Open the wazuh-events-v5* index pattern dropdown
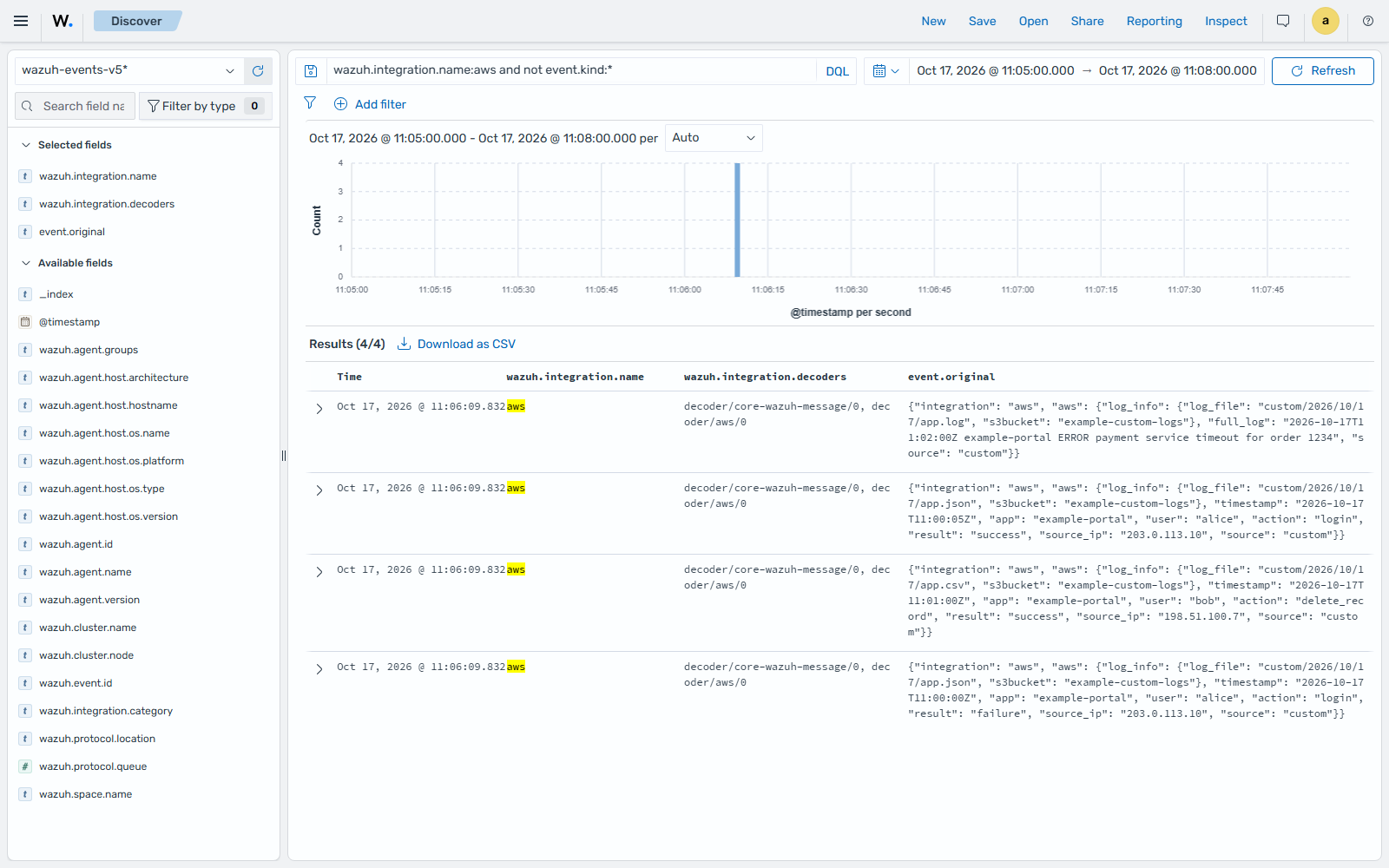Screen dimensions: 1389x868 128,70
